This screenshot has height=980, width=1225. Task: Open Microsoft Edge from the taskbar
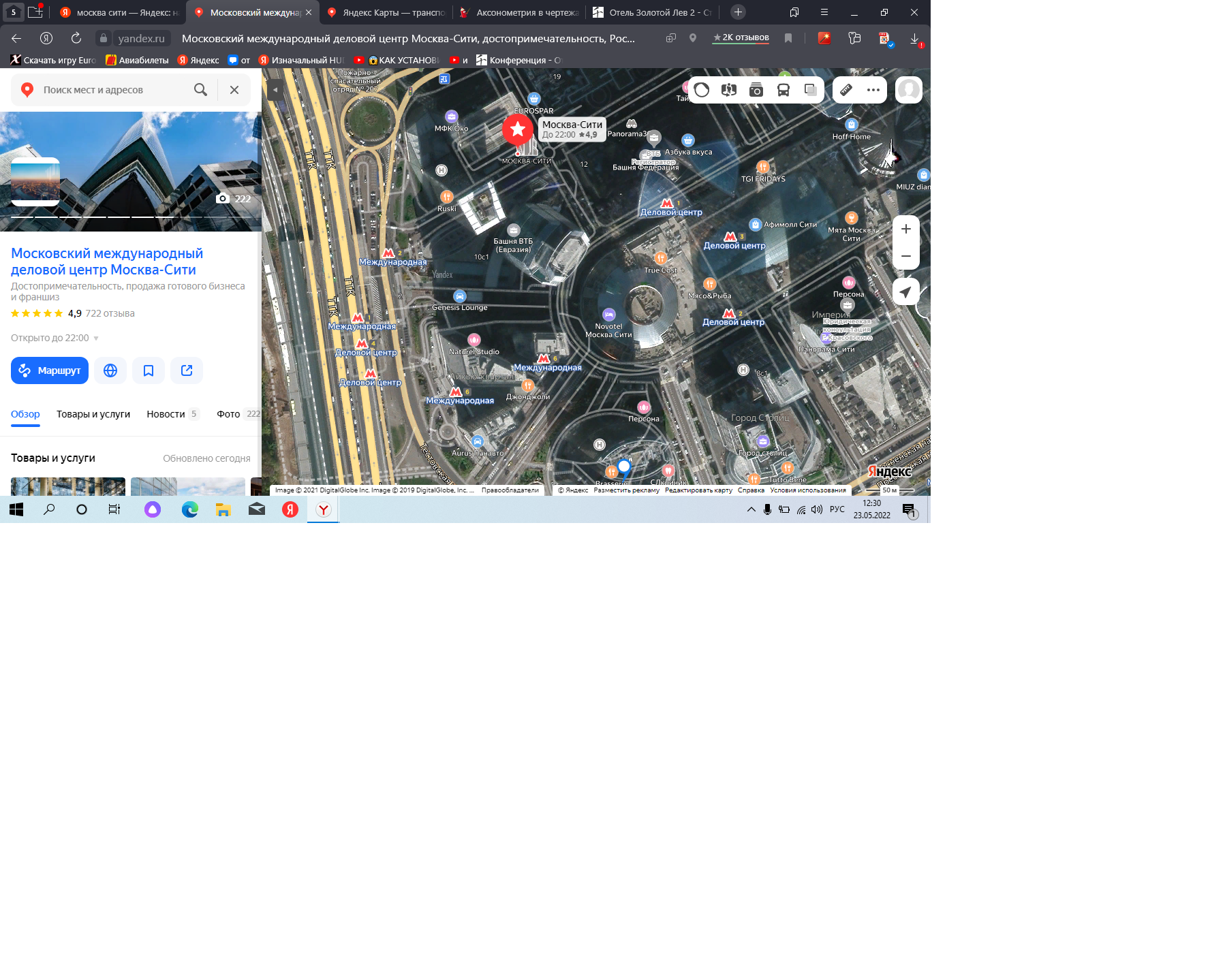tap(189, 509)
